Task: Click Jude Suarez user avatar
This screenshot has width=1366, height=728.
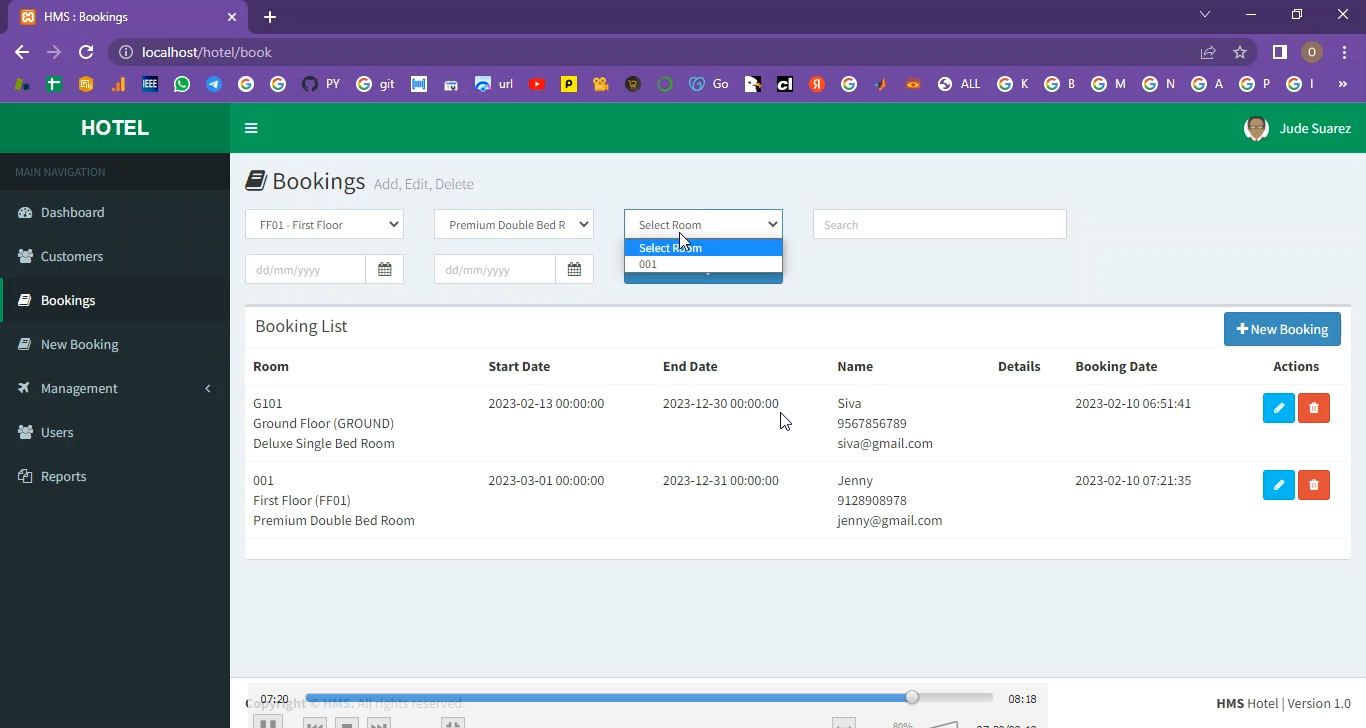Action: pyautogui.click(x=1256, y=128)
